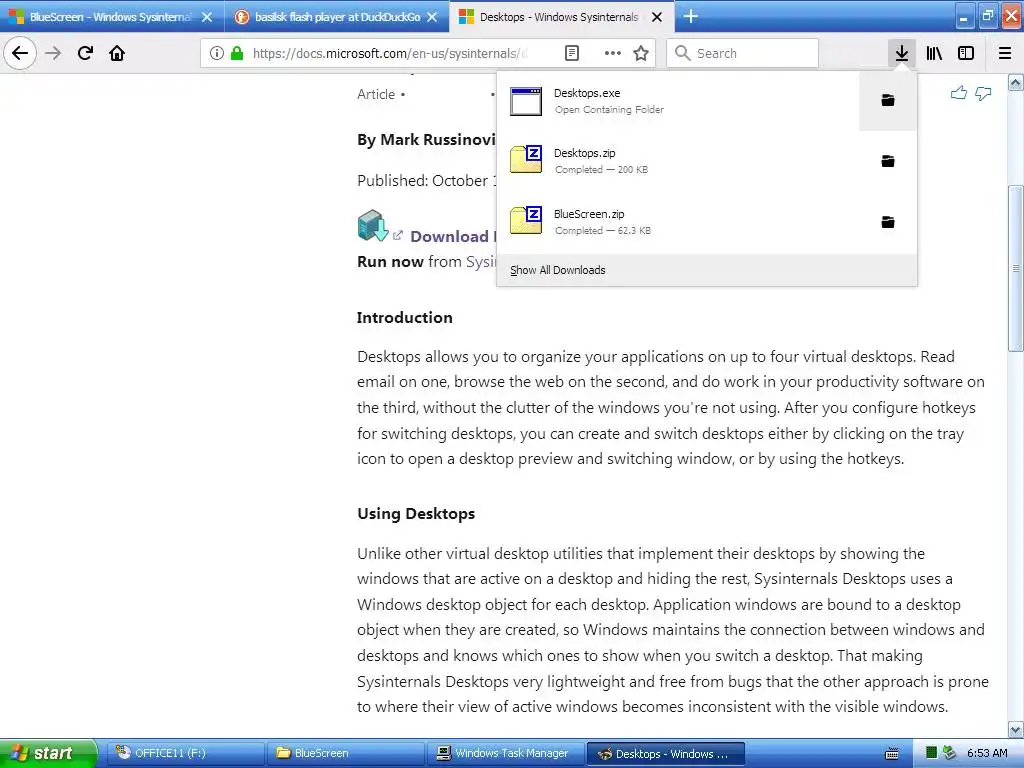Go back to the previous page
Screen dimensions: 1024x768
pos(20,53)
